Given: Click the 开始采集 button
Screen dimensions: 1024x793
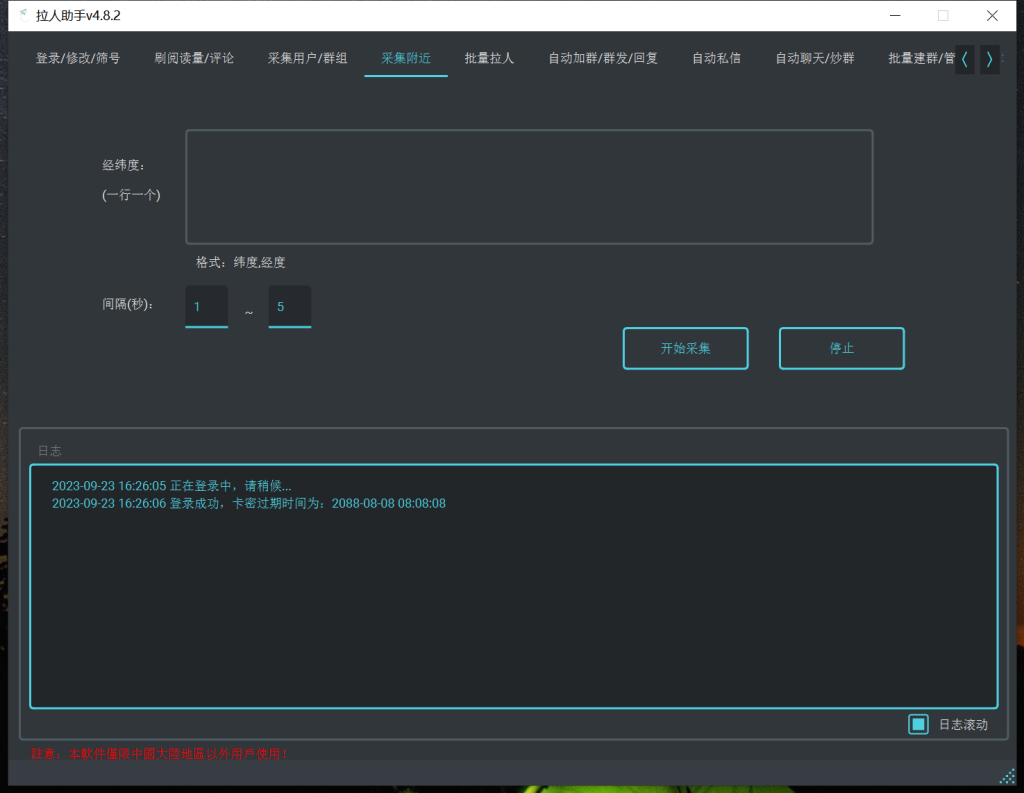Looking at the screenshot, I should click(x=685, y=348).
